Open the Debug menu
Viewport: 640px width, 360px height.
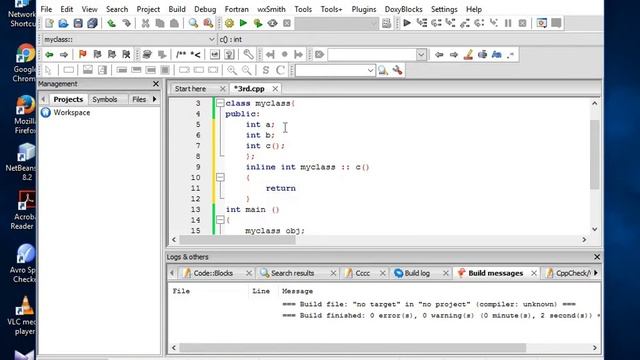coord(205,9)
